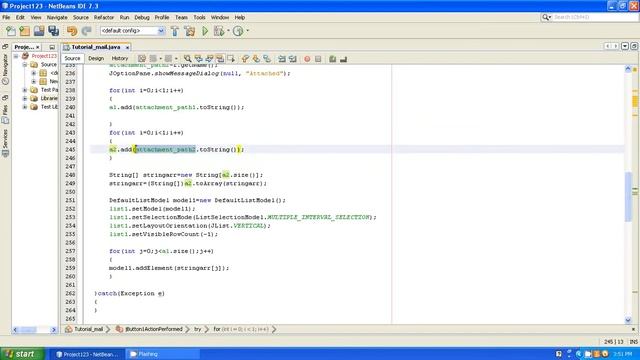Switch to the History view tab
640x360 pixels.
pyautogui.click(x=120, y=58)
